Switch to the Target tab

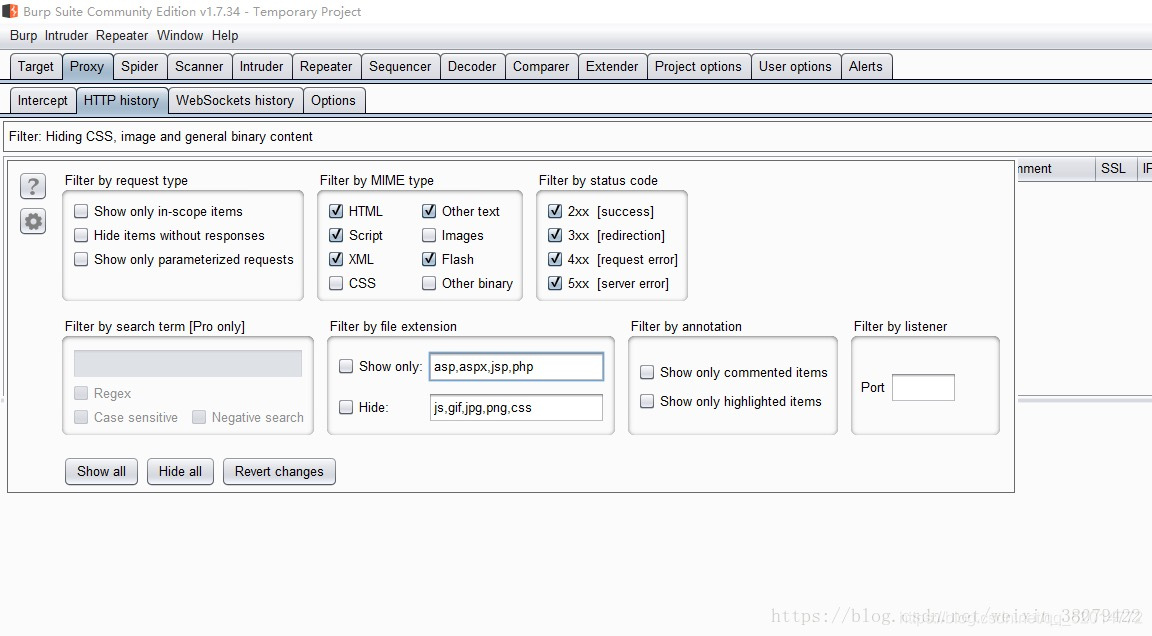[x=36, y=67]
